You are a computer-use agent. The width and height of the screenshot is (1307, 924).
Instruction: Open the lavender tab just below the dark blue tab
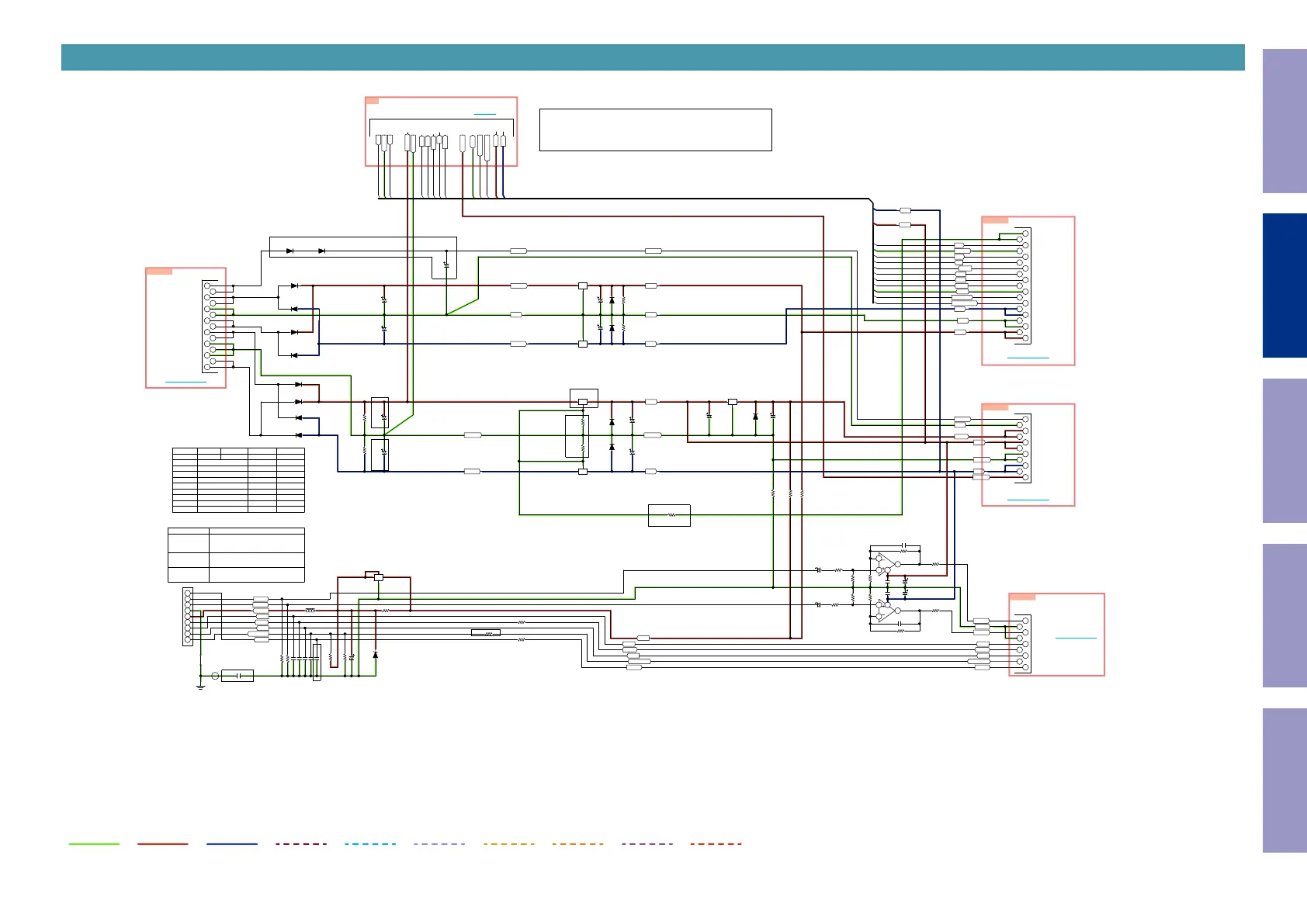(1284, 451)
